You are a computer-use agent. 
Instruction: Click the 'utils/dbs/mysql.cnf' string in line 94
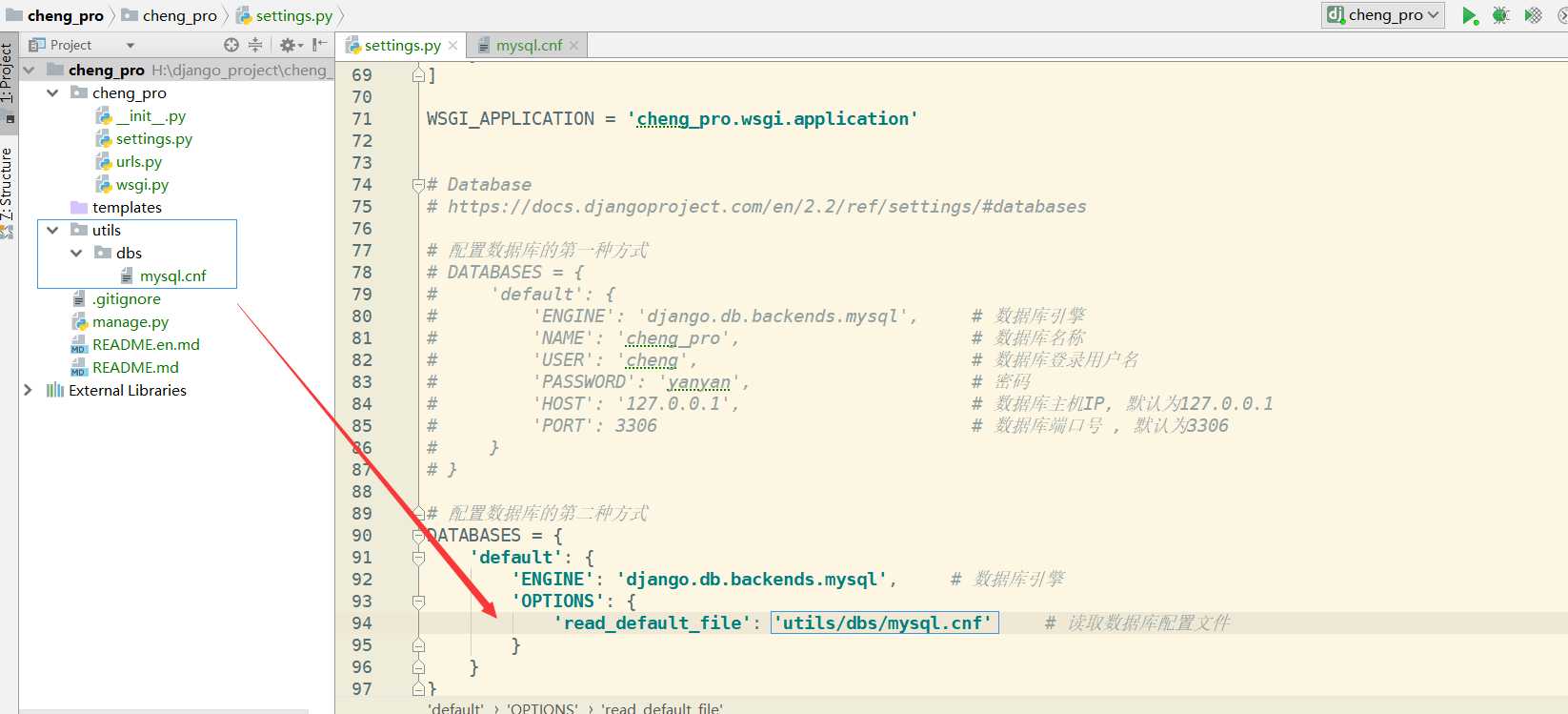click(884, 623)
